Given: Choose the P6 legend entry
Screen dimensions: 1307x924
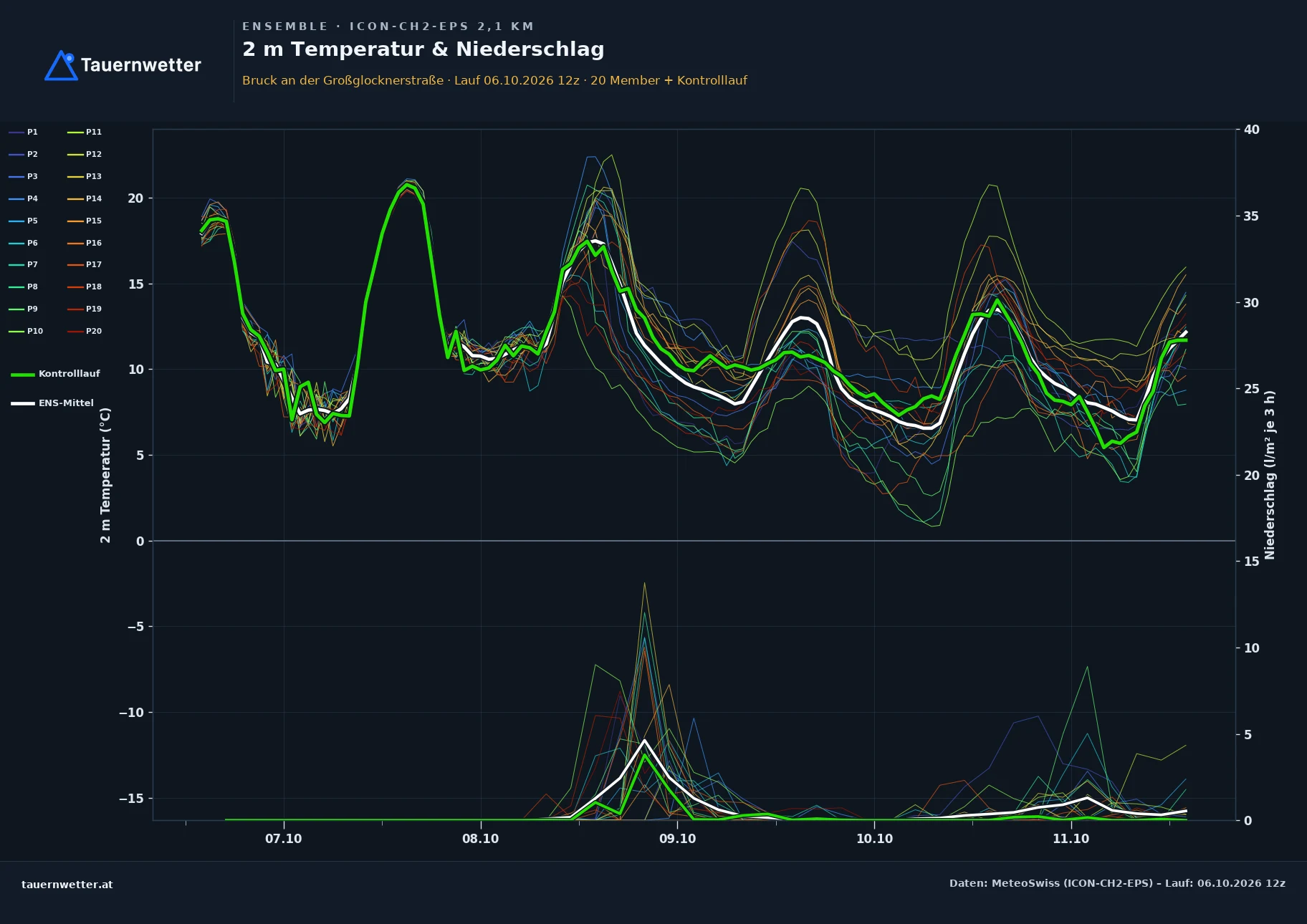Looking at the screenshot, I should [x=24, y=243].
